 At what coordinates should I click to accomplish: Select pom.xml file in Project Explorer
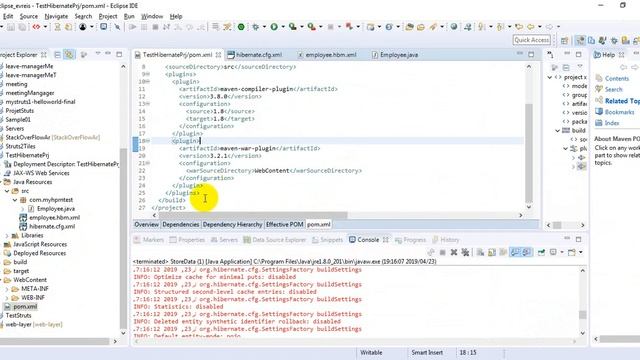click(x=25, y=307)
